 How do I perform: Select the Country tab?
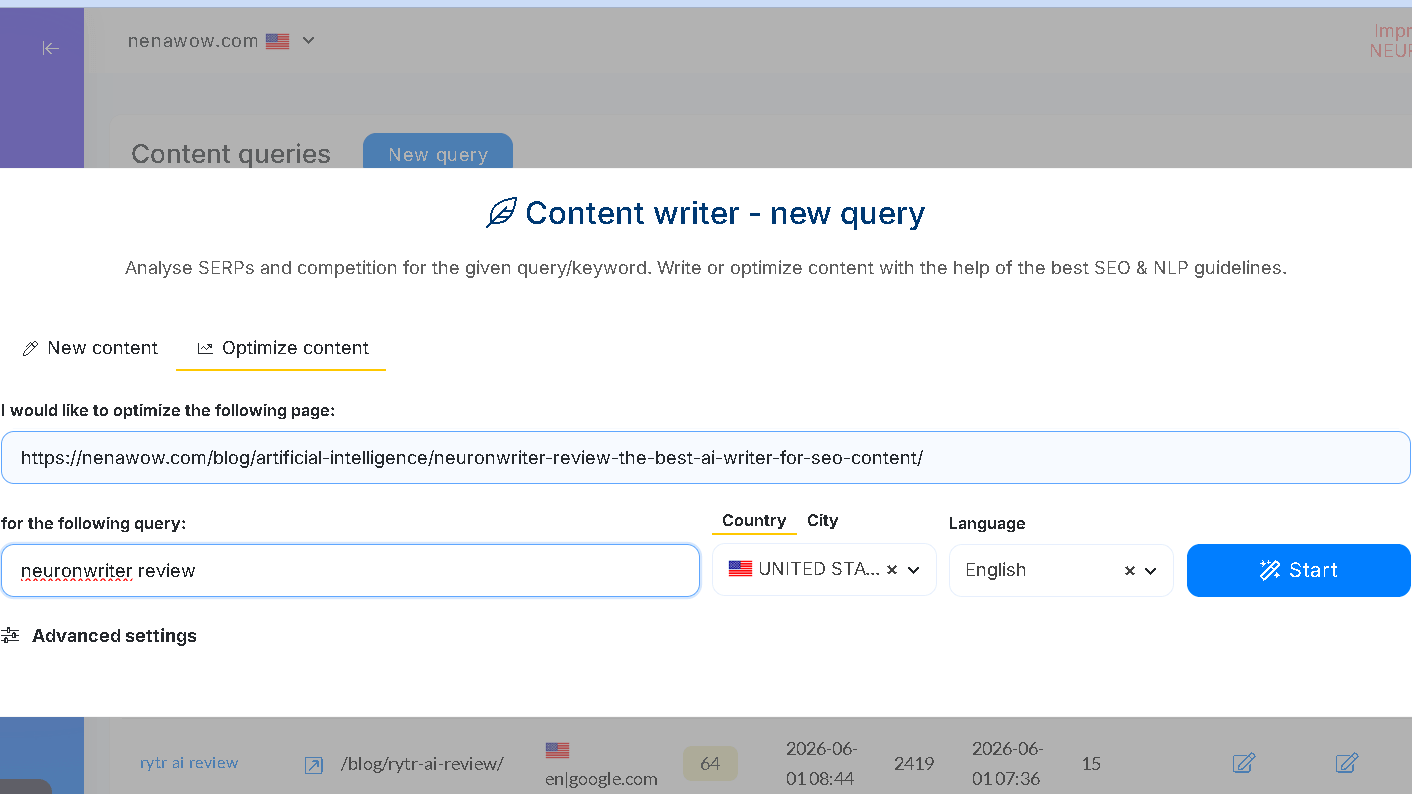point(753,521)
